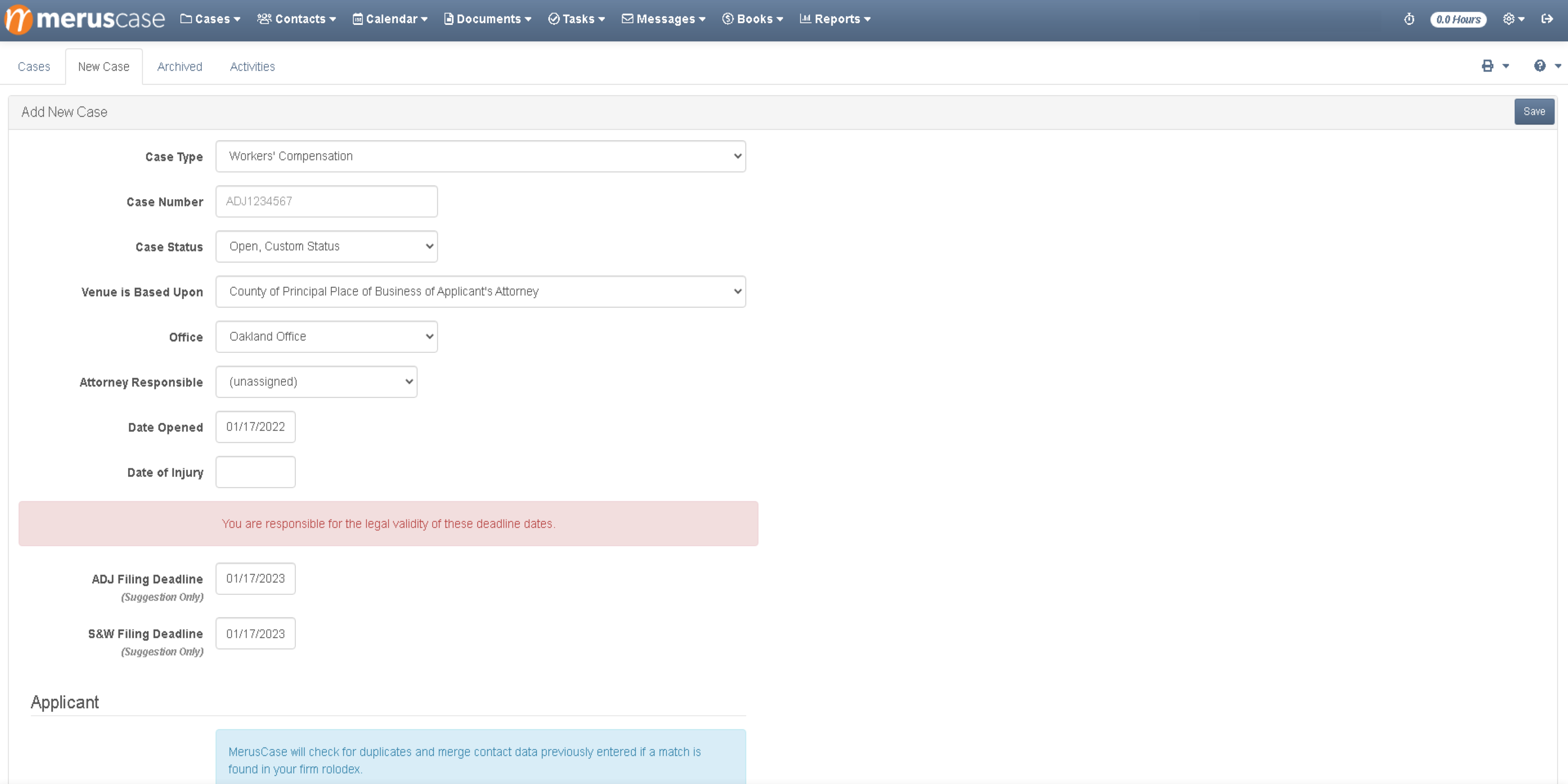1568x784 pixels.
Task: Click the Date Opened field
Action: (255, 426)
